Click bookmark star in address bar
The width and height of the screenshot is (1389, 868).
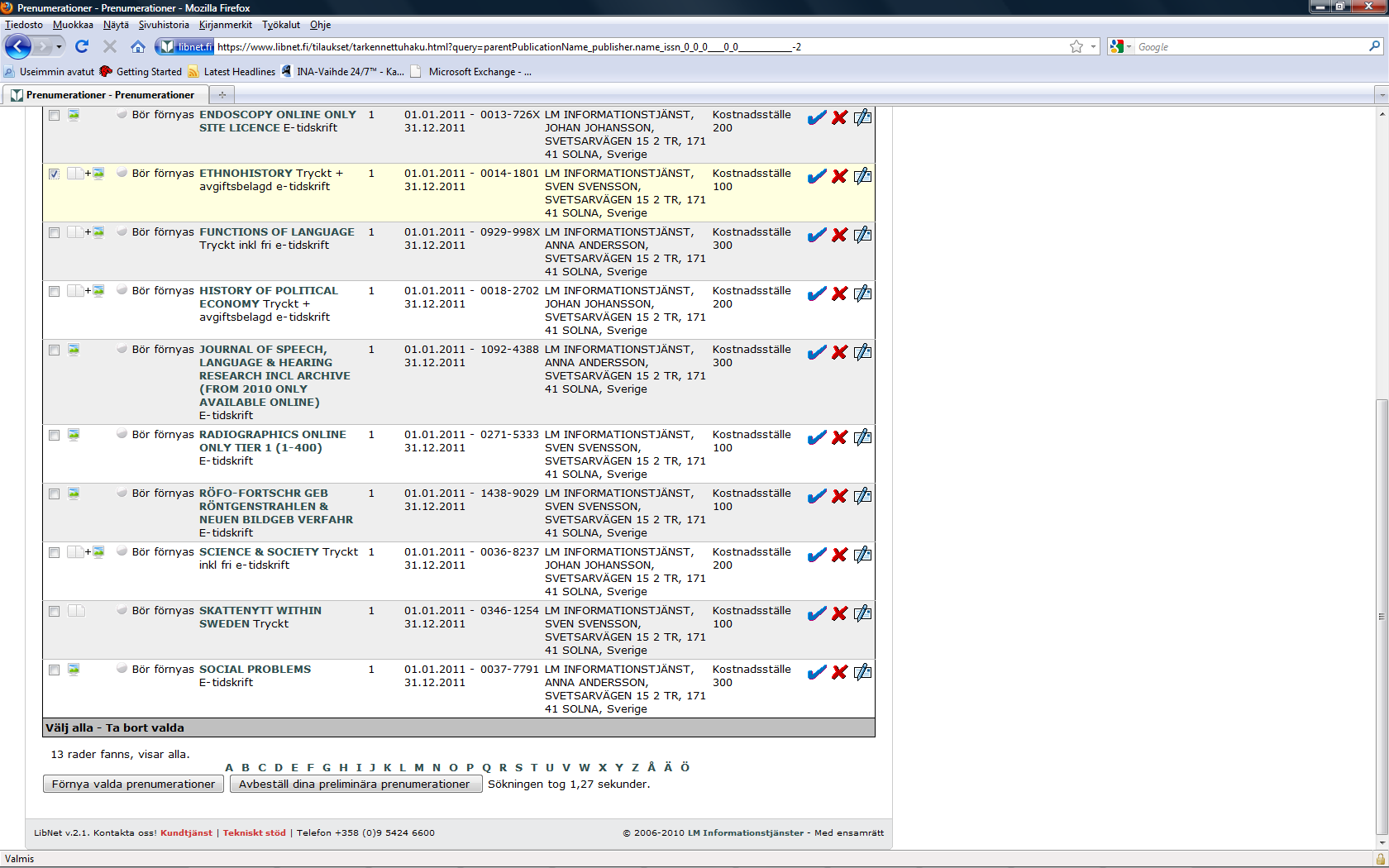tap(1076, 47)
